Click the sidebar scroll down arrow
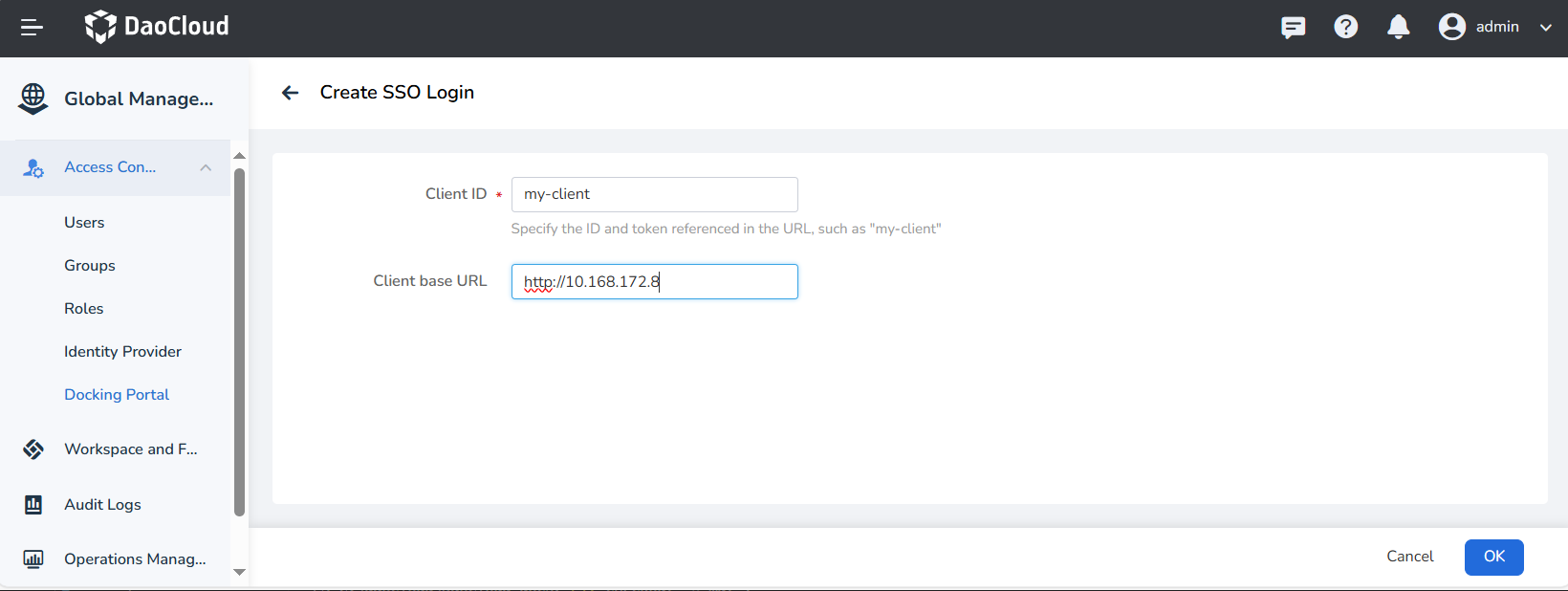Viewport: 1568px width, 591px height. (240, 572)
